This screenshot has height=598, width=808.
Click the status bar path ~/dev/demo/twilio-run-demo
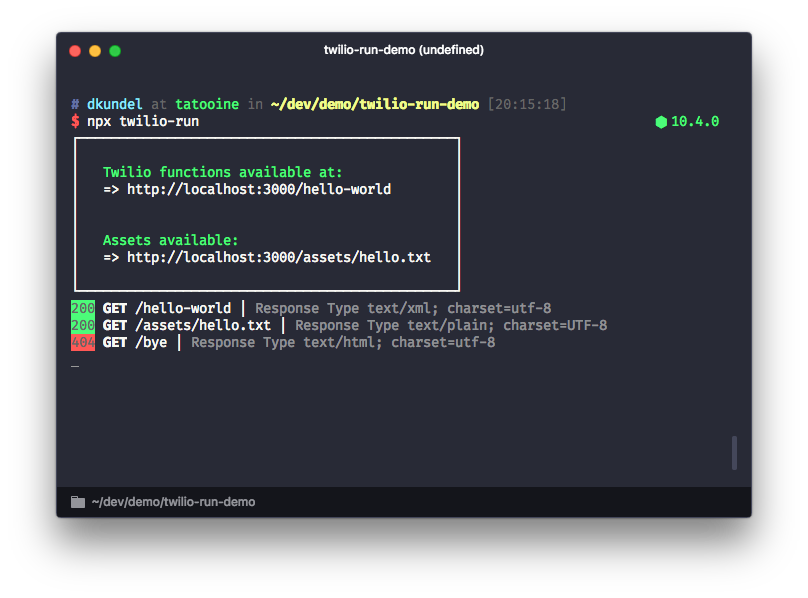[173, 502]
